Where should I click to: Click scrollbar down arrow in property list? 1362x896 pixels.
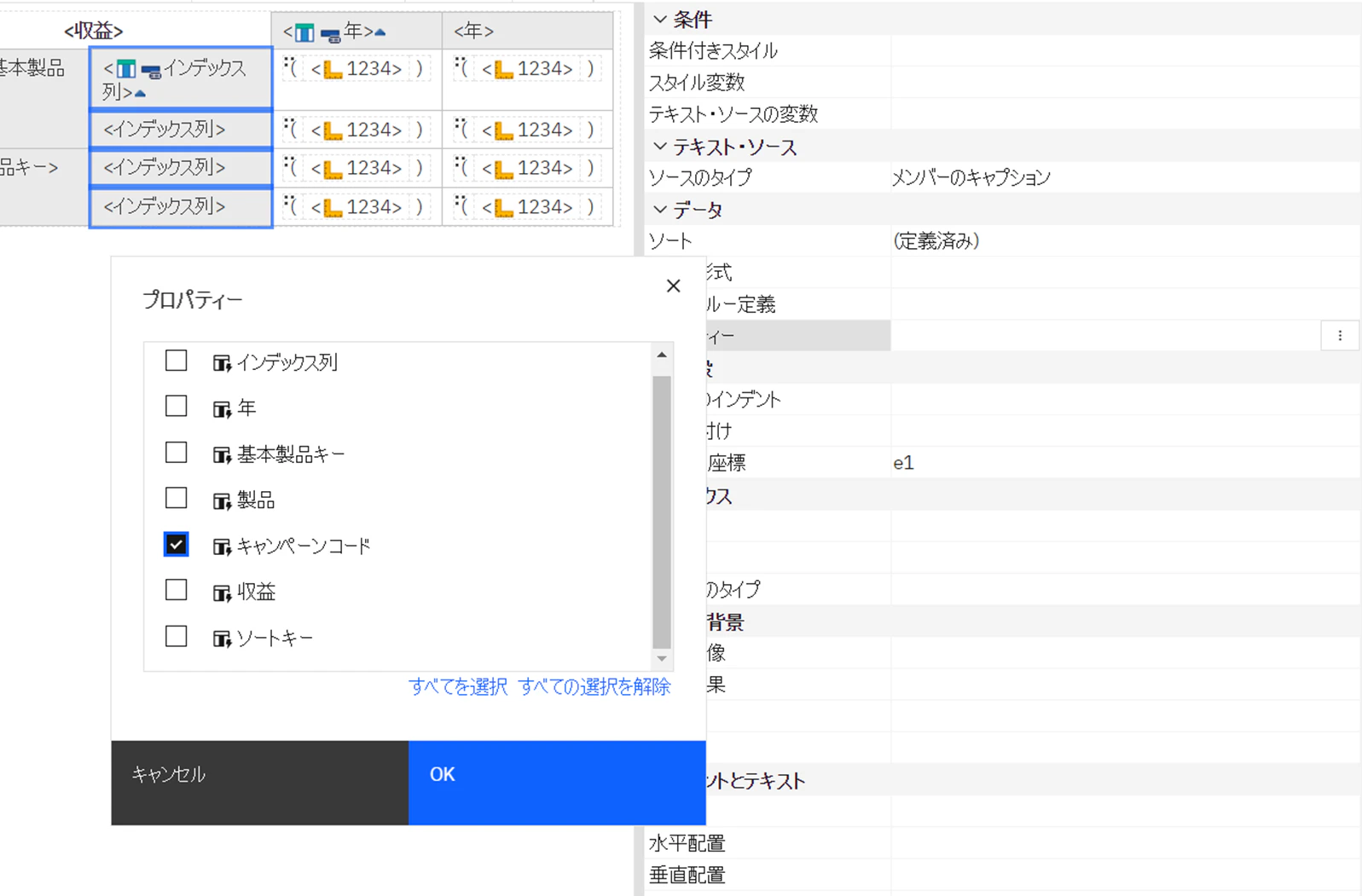[662, 658]
